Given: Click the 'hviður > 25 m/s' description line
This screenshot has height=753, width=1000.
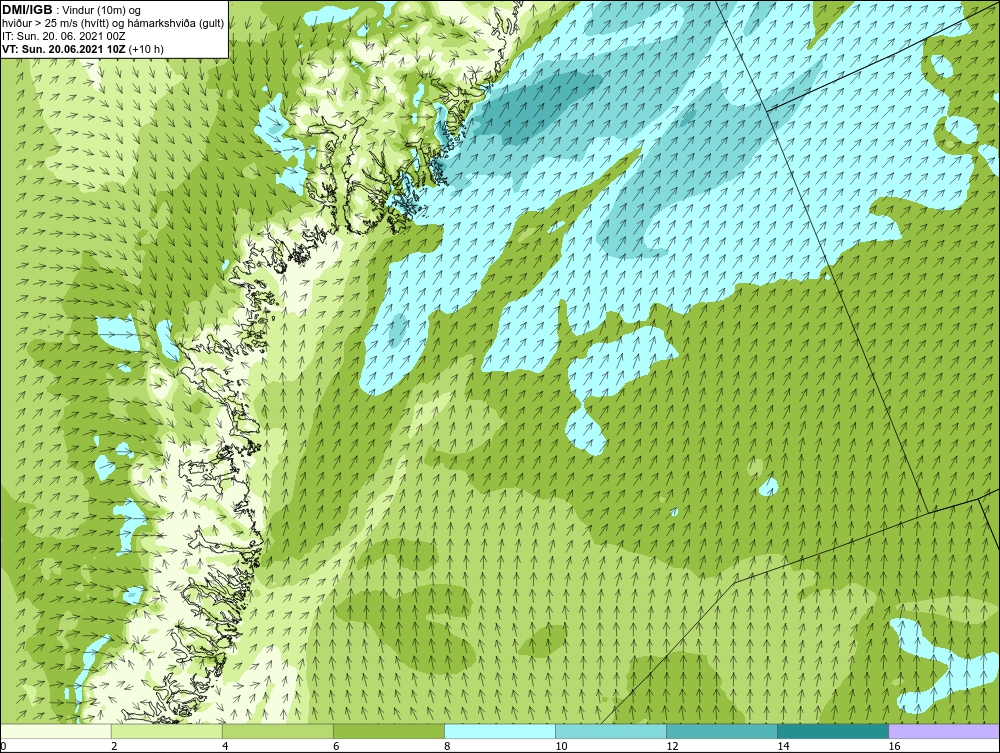Looking at the screenshot, I should click(x=113, y=23).
